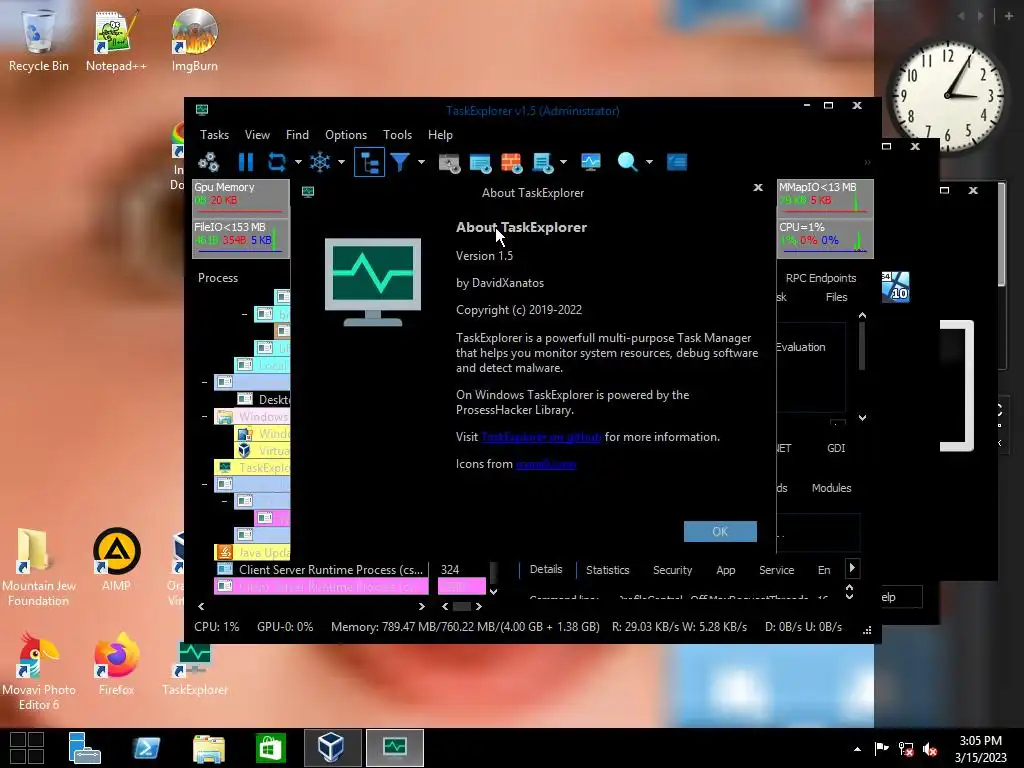1024x768 pixels.
Task: Click the taskbar volume icon
Action: click(930, 748)
